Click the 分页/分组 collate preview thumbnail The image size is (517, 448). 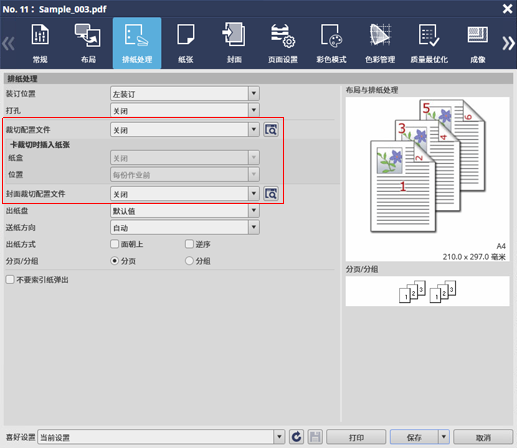click(427, 291)
